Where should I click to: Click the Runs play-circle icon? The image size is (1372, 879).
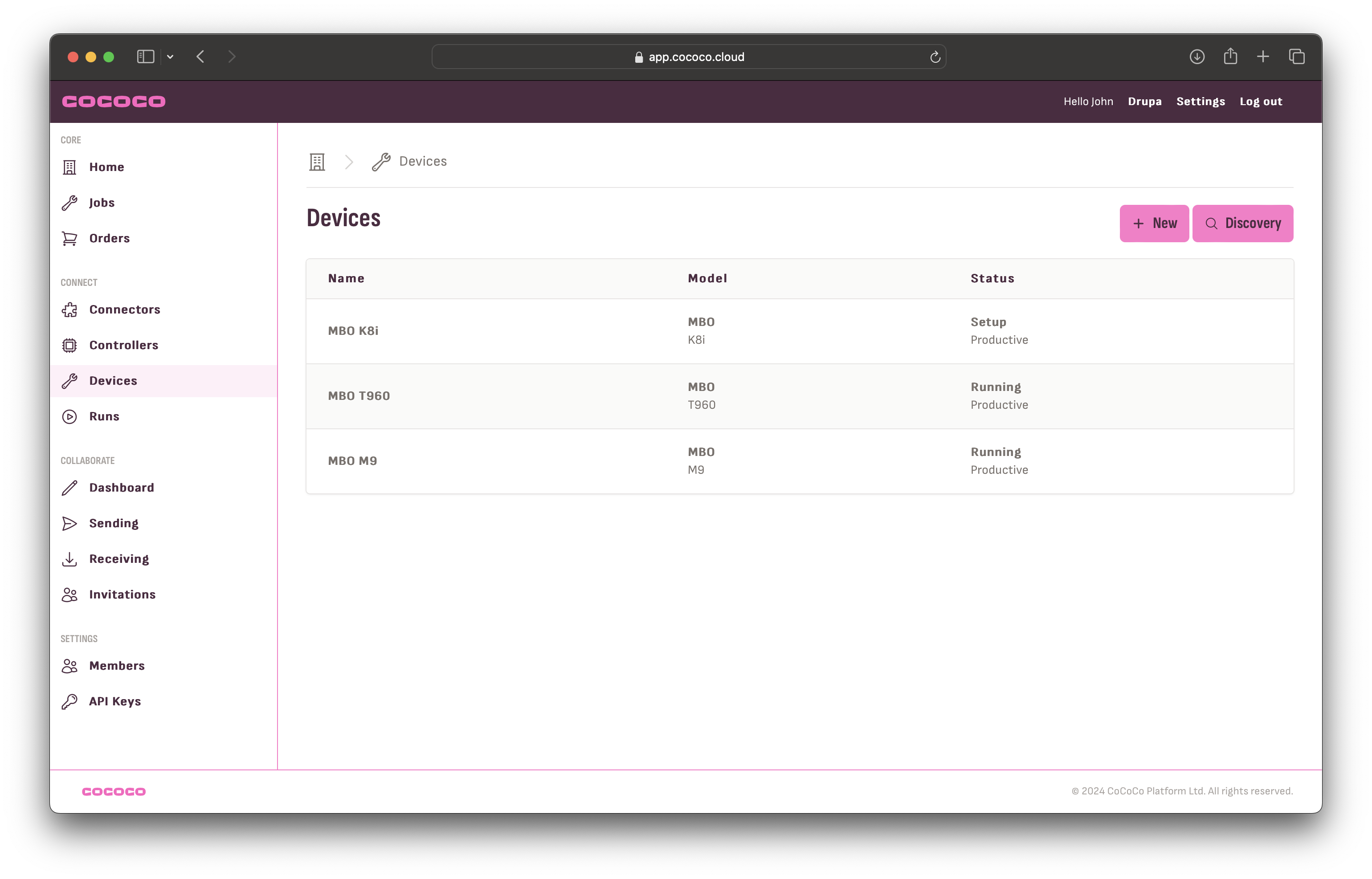point(69,417)
